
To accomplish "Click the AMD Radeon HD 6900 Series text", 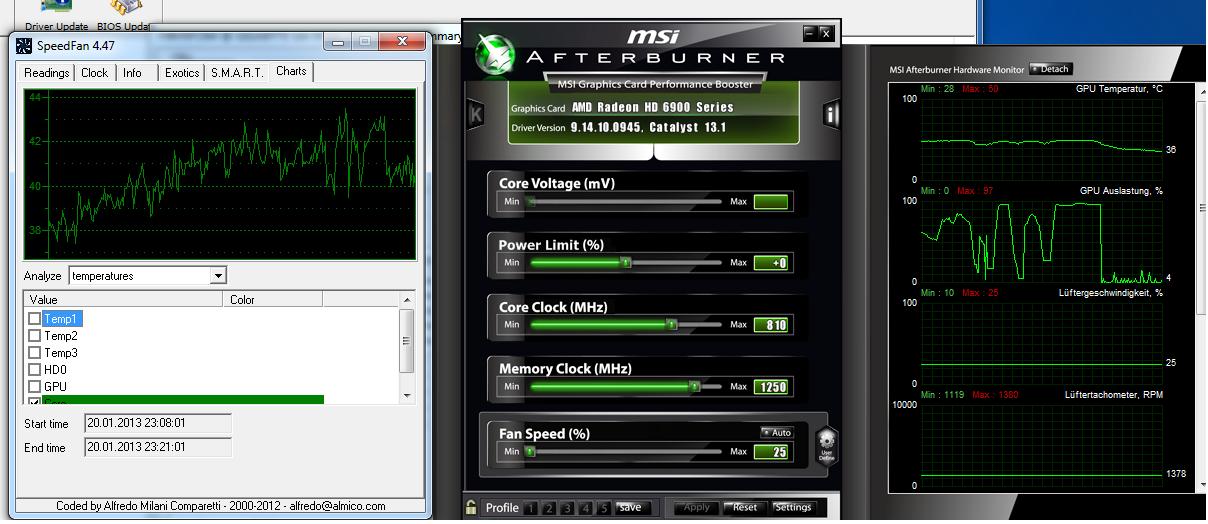I will pyautogui.click(x=652, y=107).
